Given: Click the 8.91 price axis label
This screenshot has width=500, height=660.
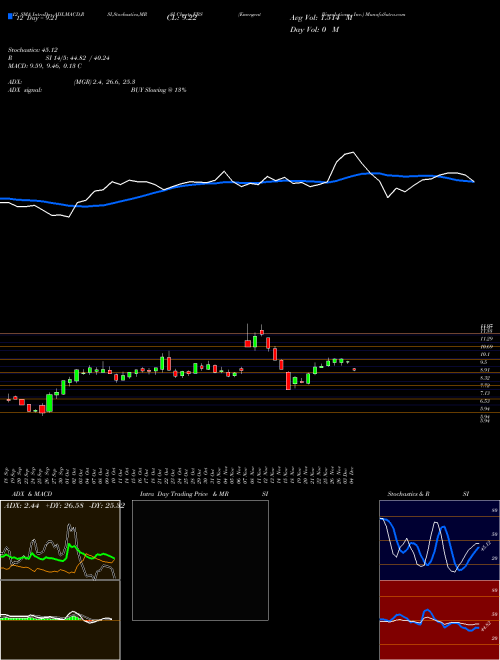Looking at the screenshot, I should tap(485, 370).
